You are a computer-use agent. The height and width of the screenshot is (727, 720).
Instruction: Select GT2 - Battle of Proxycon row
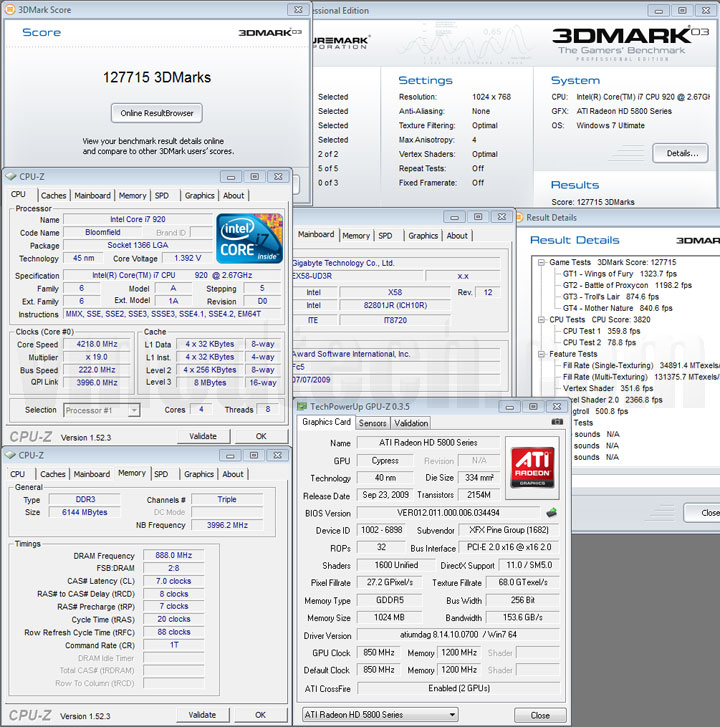pyautogui.click(x=627, y=285)
